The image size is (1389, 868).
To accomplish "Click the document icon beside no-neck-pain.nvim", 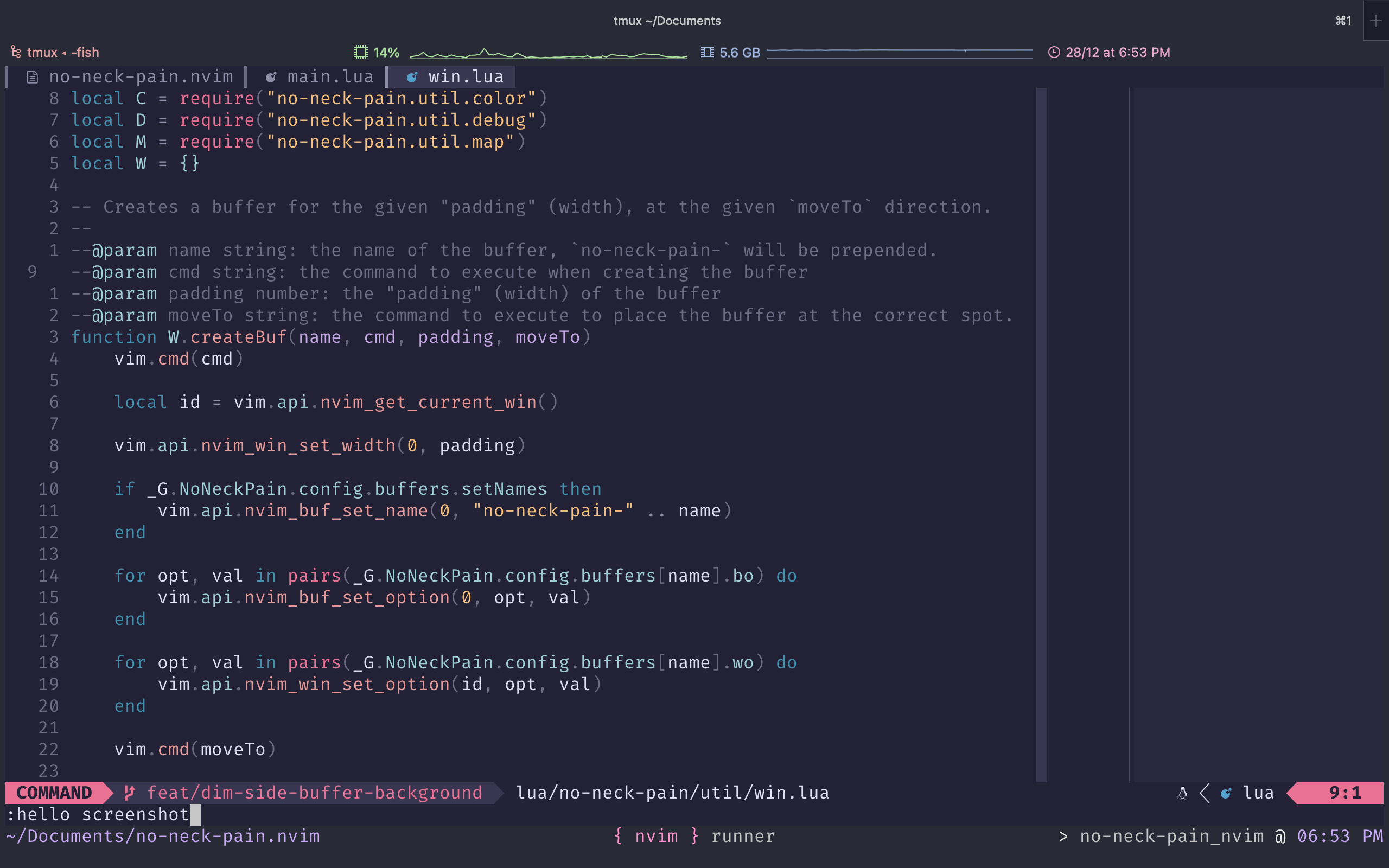I will point(32,76).
